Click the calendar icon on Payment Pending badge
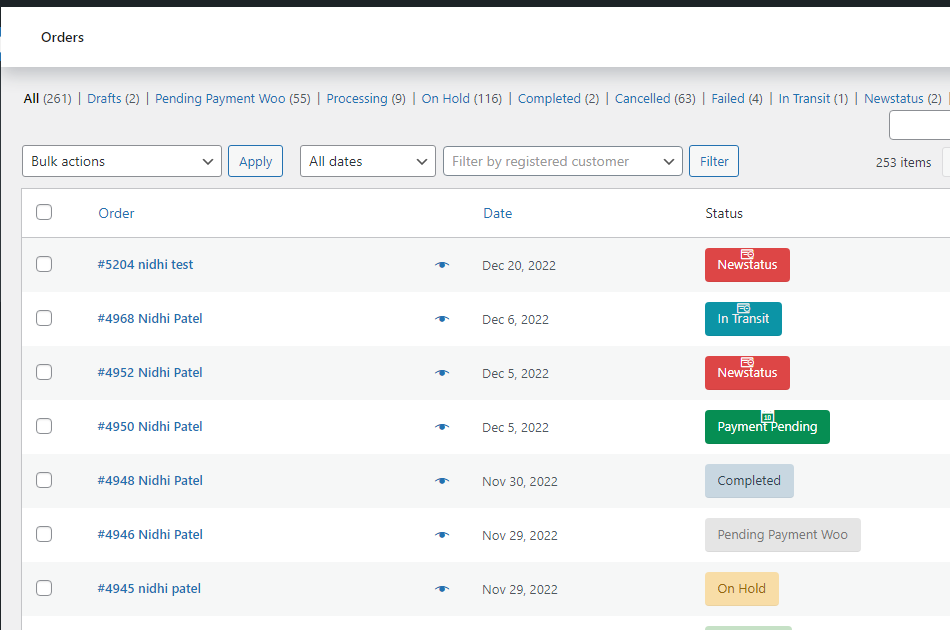The image size is (950, 630). click(x=766, y=416)
